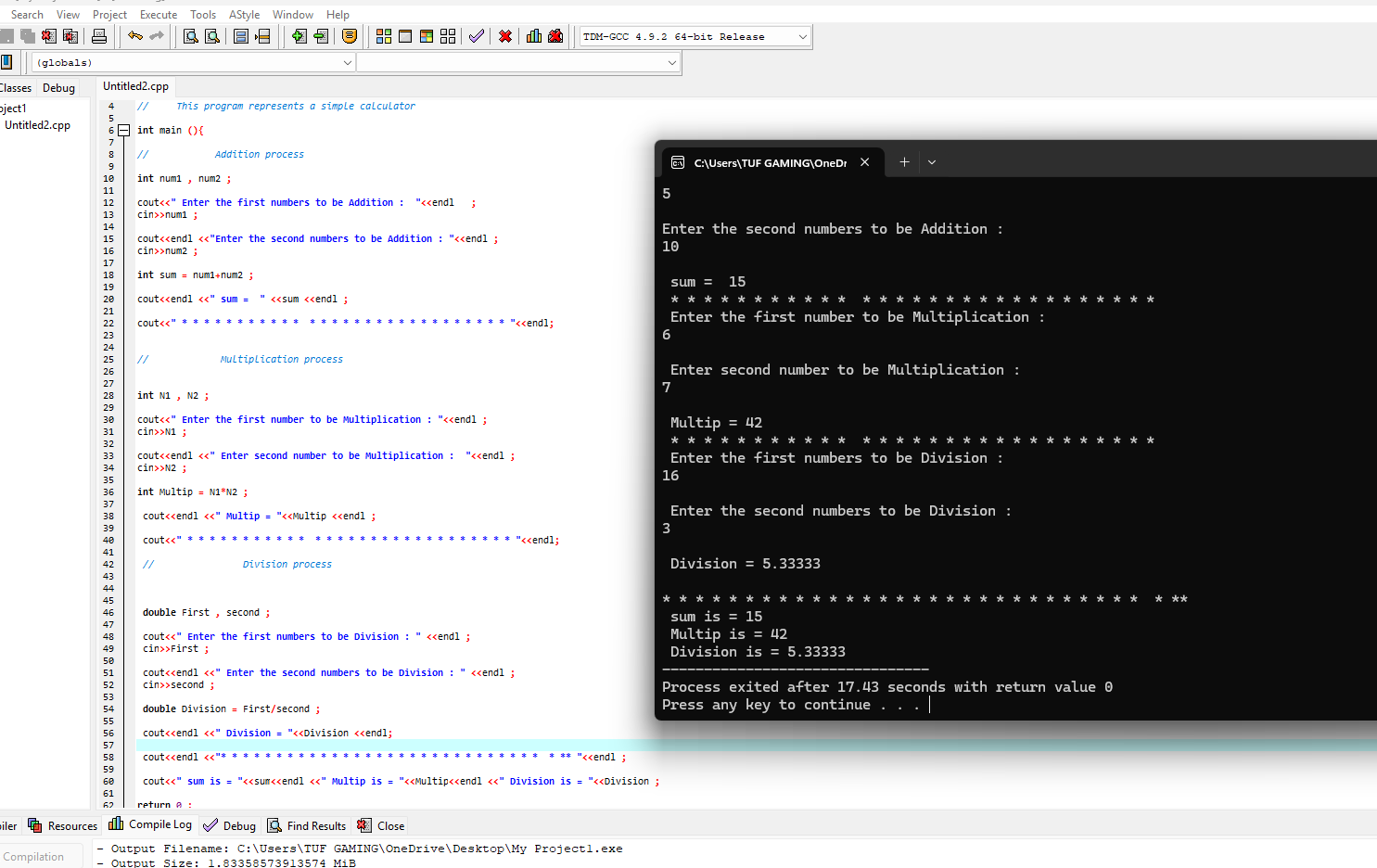Click line number 20 in the editor gutter
1377x868 pixels.
click(x=108, y=300)
